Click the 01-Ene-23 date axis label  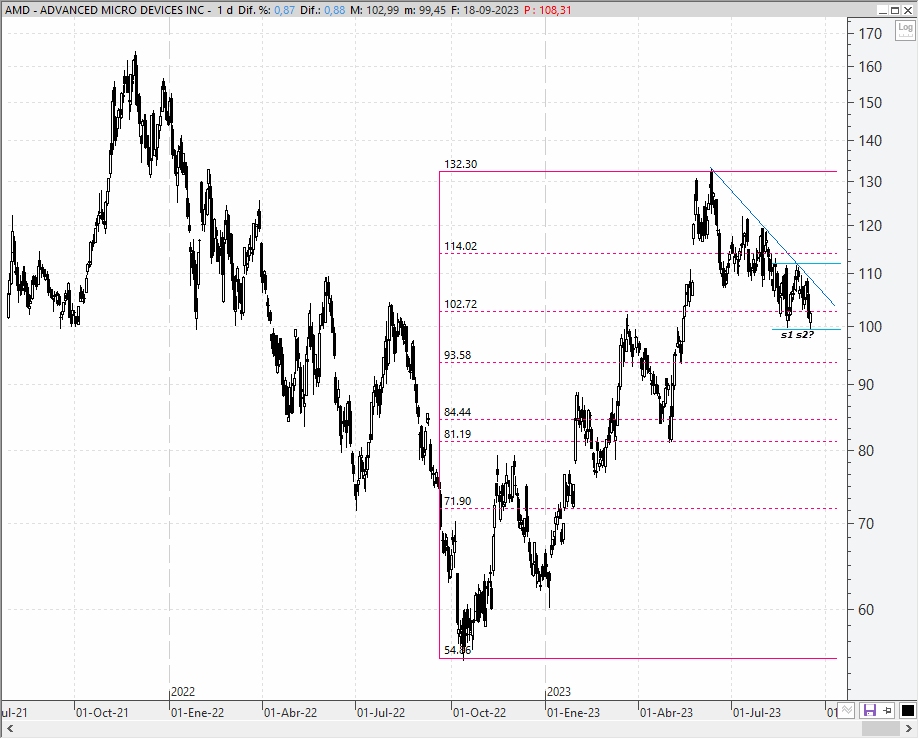573,713
